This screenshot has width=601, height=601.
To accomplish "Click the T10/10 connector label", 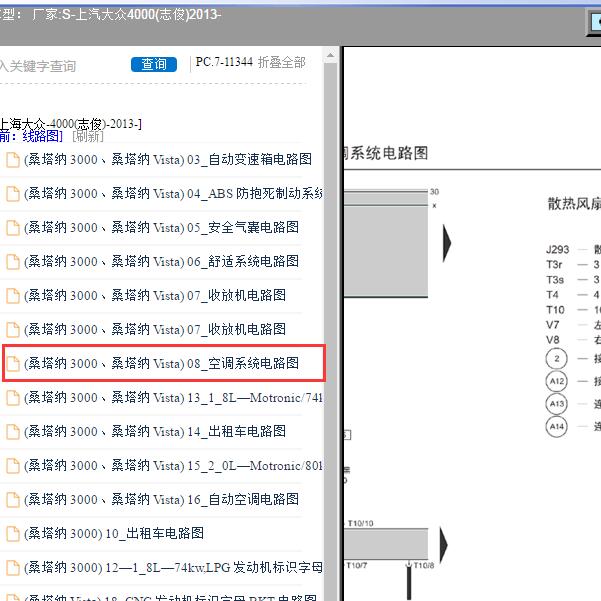I will pyautogui.click(x=360, y=523).
